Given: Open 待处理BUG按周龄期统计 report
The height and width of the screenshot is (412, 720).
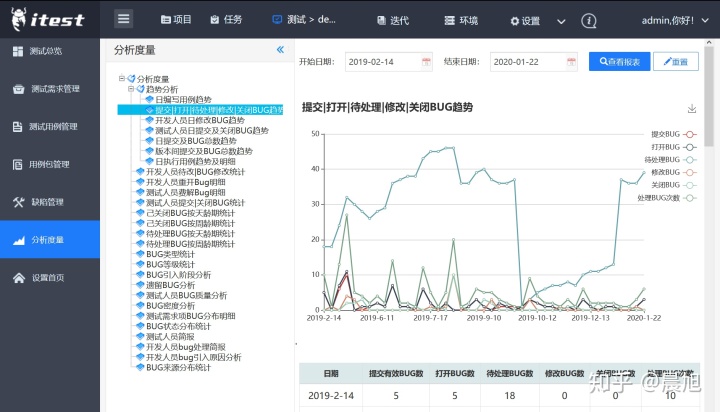Looking at the screenshot, I should [x=190, y=244].
